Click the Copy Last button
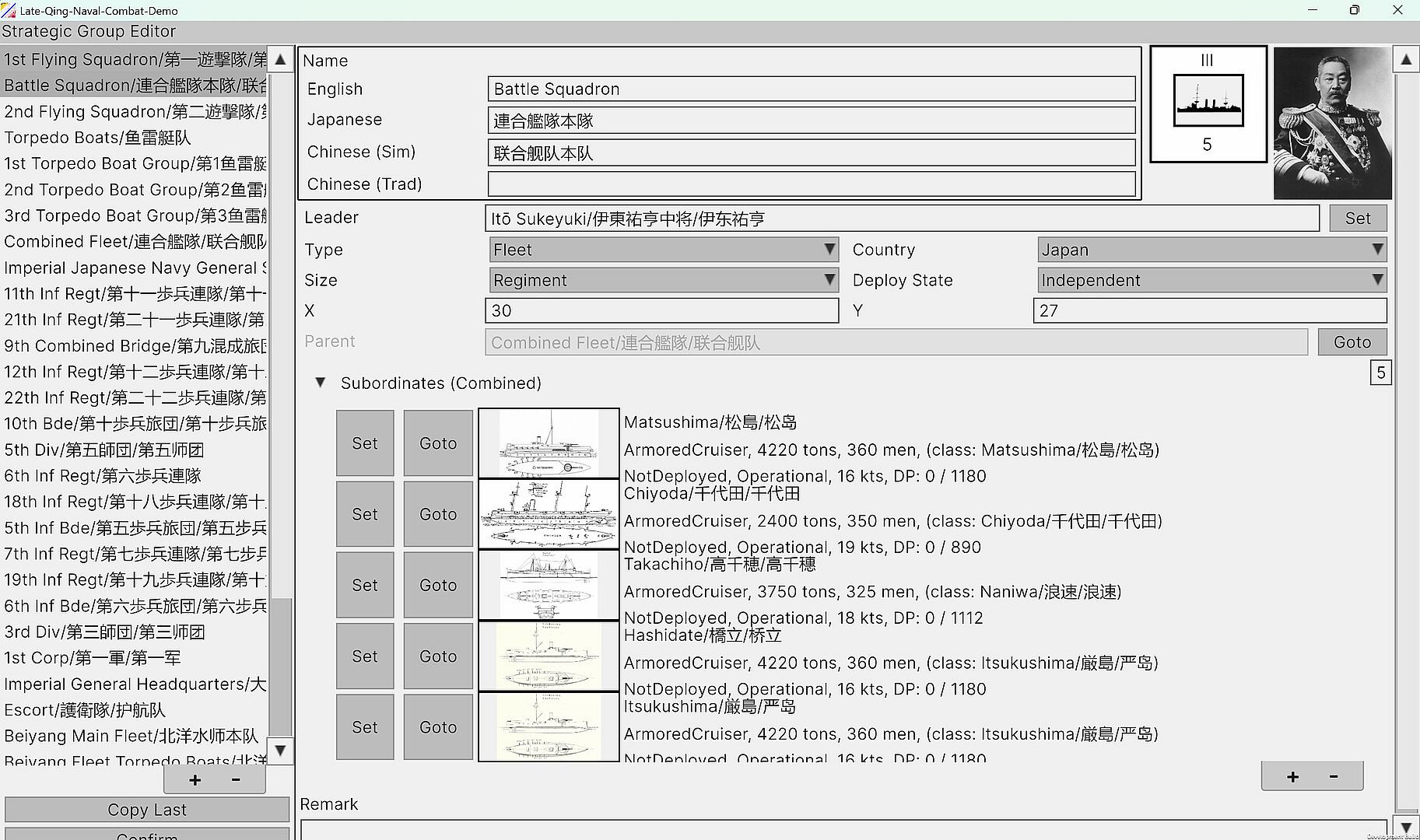Screen dimensions: 1420x840 pyautogui.click(x=147, y=810)
